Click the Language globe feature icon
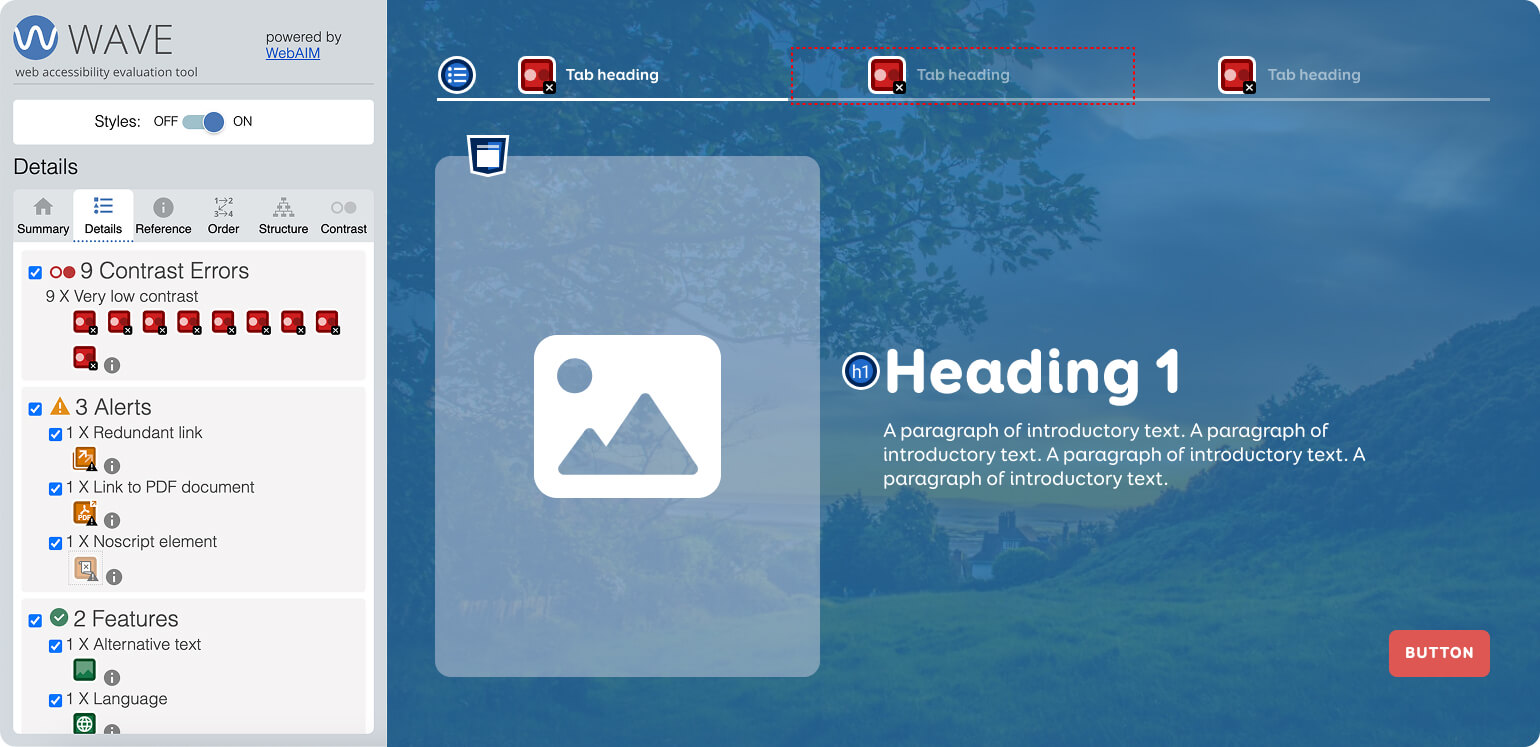The image size is (1540, 747). coord(85,723)
